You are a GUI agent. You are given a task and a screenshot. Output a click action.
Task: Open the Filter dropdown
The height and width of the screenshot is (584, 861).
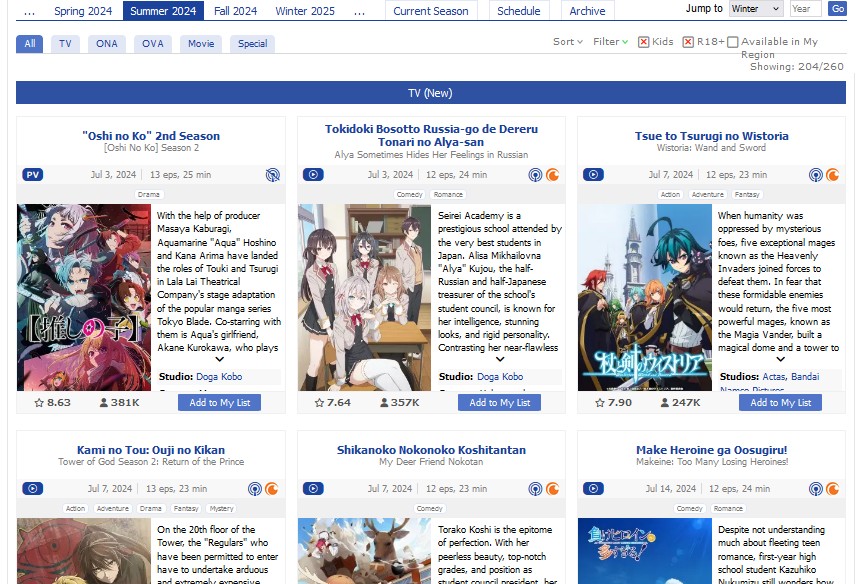point(610,42)
